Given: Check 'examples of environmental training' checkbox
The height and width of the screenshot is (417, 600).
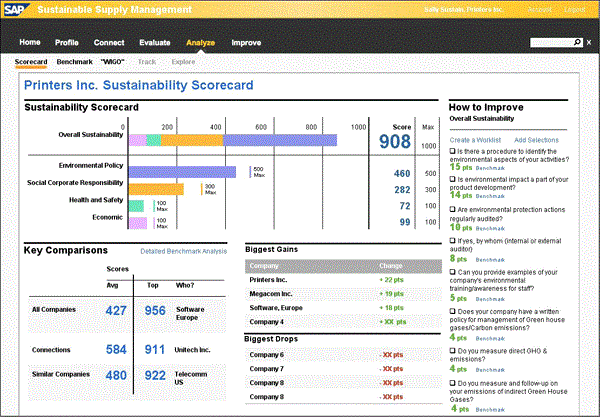Looking at the screenshot, I should 453,272.
